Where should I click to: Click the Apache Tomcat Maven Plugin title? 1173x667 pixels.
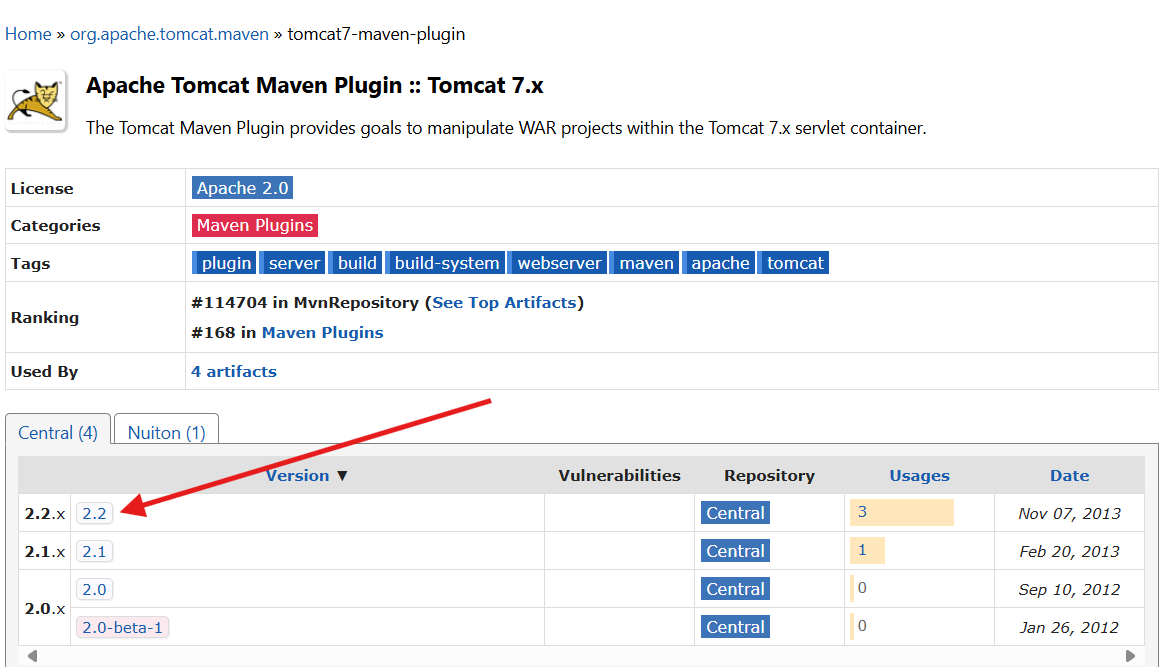[x=314, y=86]
